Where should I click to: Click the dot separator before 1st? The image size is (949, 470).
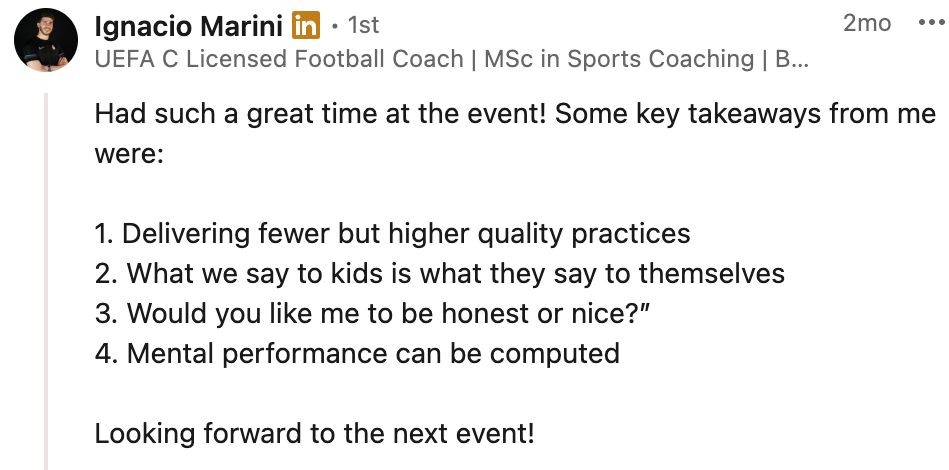tap(333, 25)
